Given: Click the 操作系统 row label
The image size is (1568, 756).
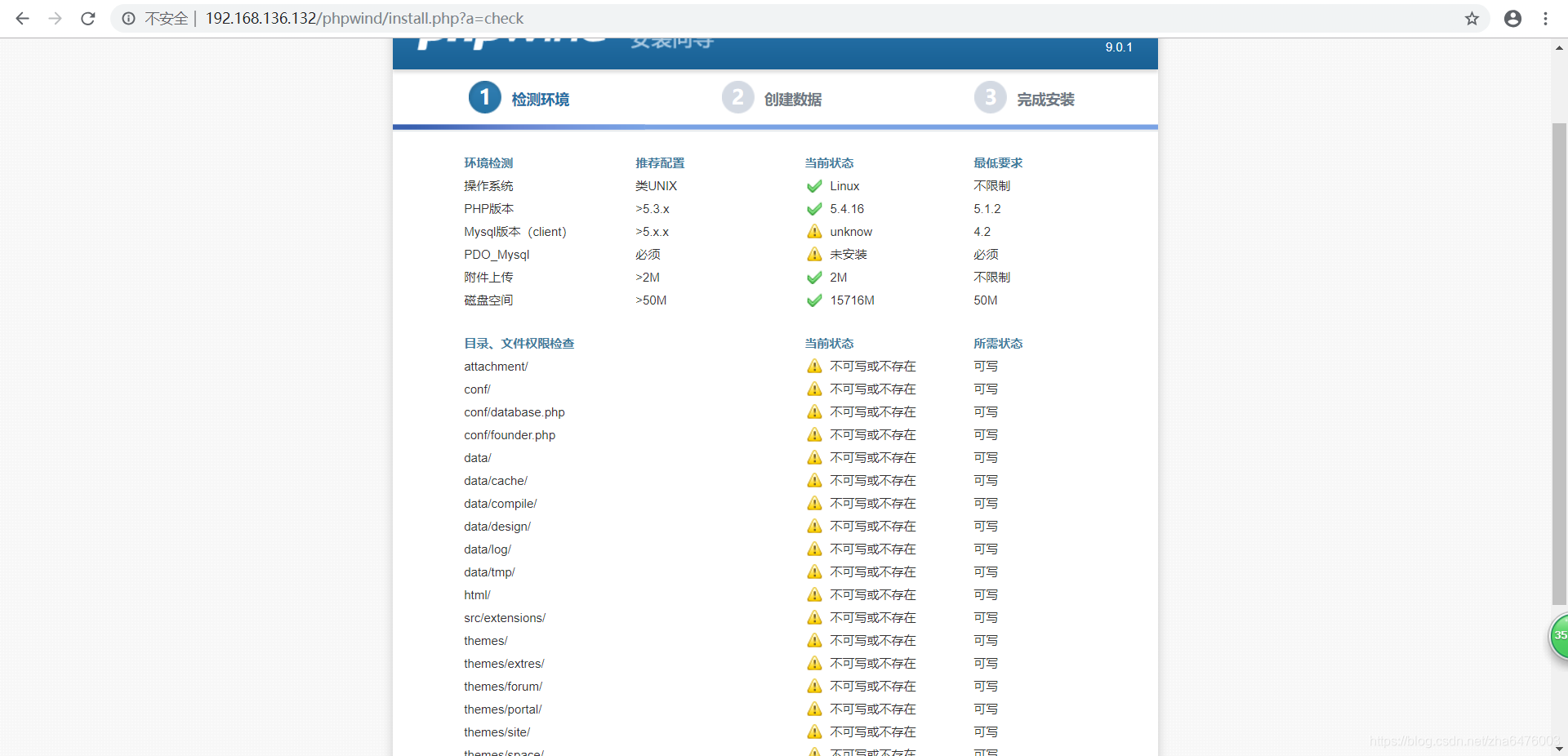Looking at the screenshot, I should [x=488, y=186].
